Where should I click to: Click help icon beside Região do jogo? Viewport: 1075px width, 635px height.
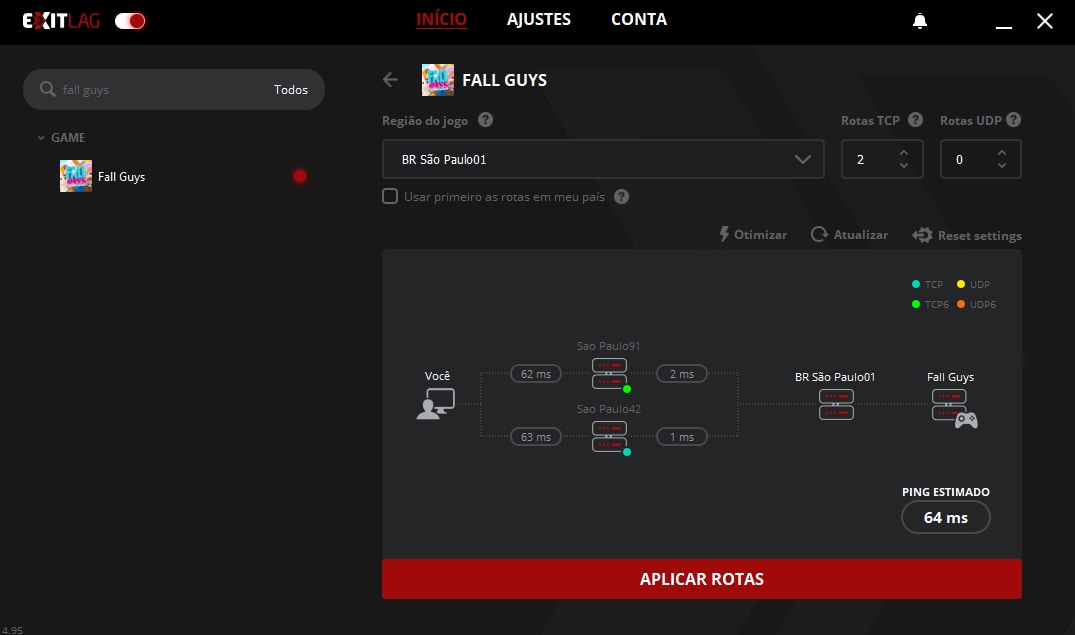click(x=485, y=120)
